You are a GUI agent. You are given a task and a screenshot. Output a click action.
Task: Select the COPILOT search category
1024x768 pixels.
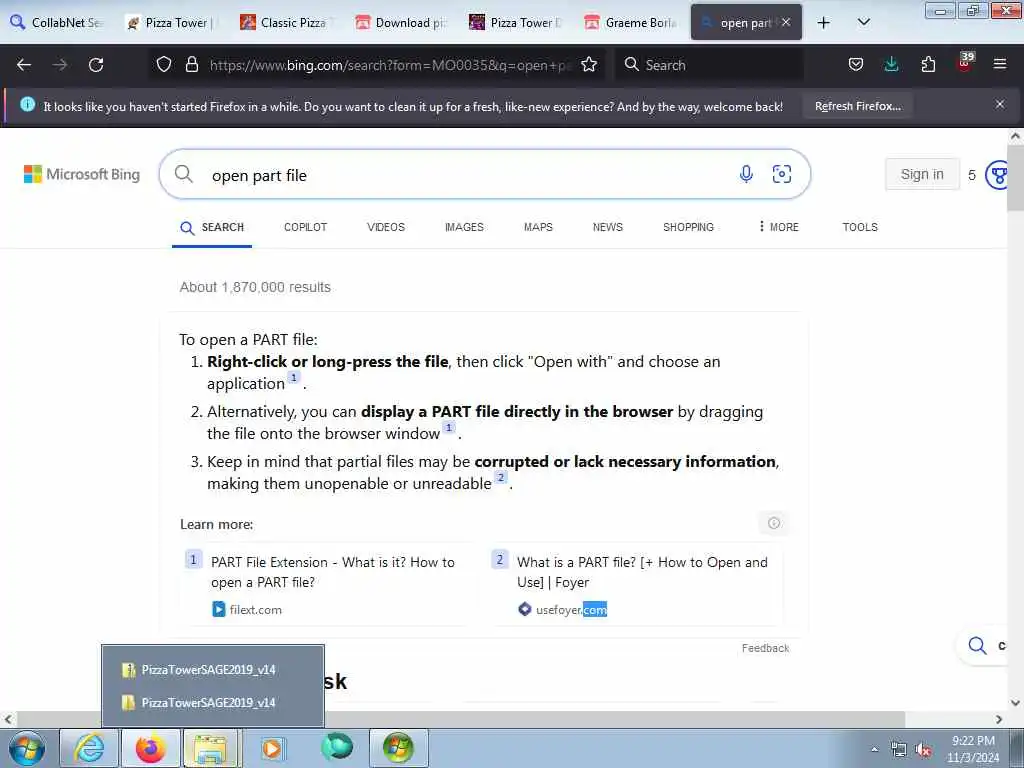tap(305, 227)
